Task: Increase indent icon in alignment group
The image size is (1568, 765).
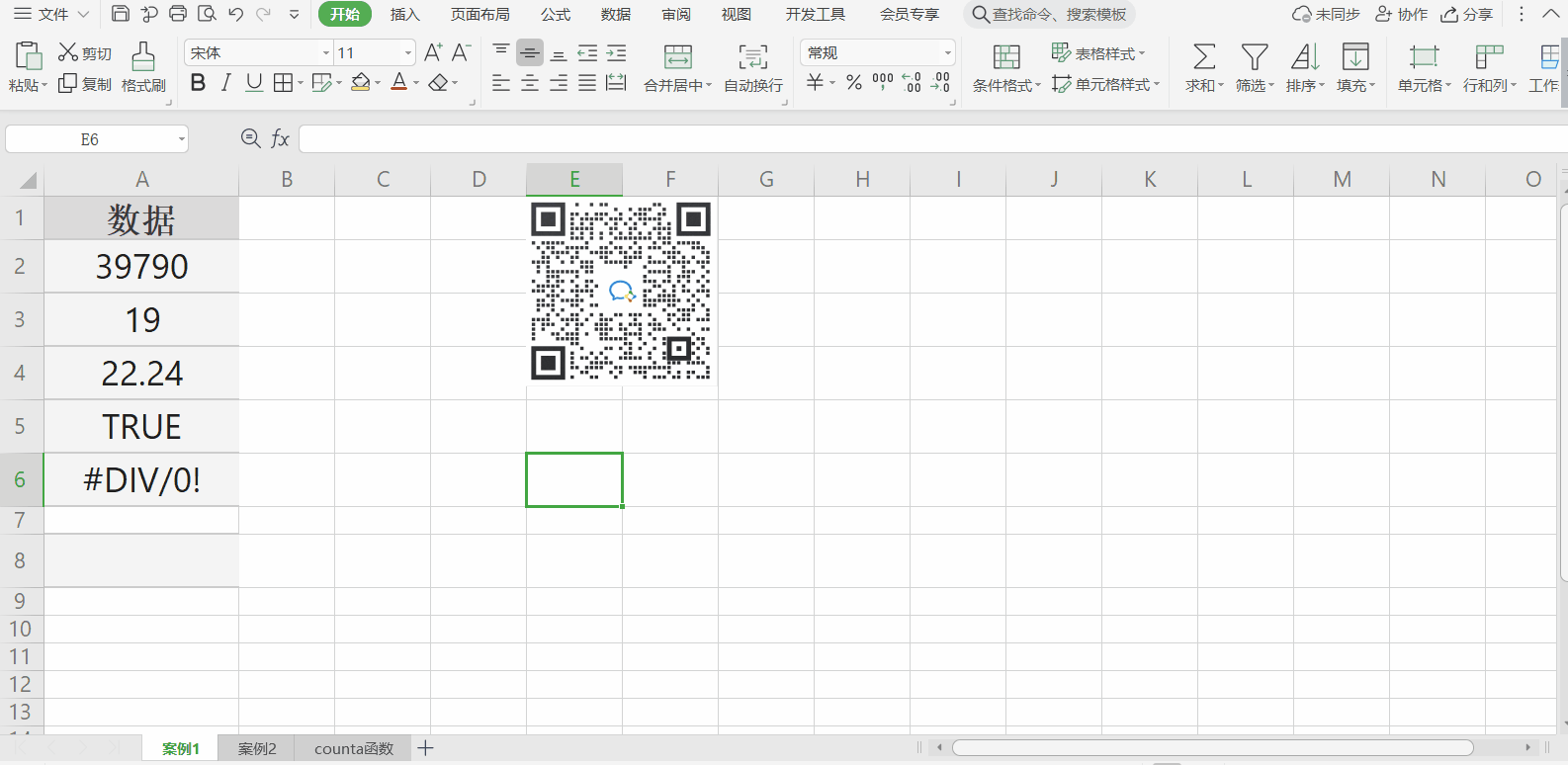Action: tap(617, 53)
